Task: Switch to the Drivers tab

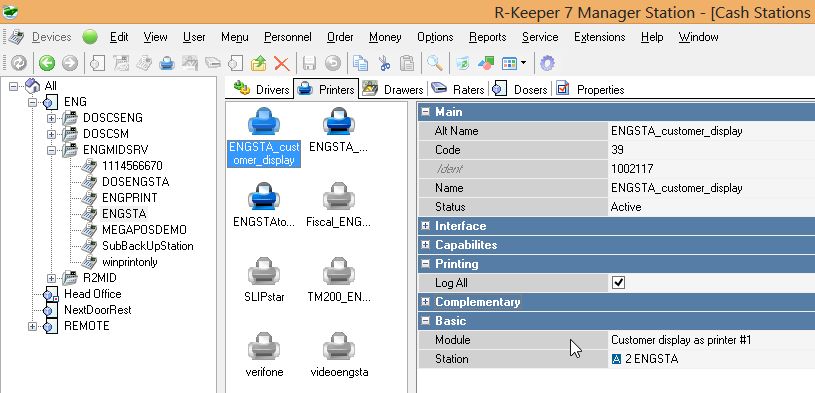Action: click(x=261, y=89)
